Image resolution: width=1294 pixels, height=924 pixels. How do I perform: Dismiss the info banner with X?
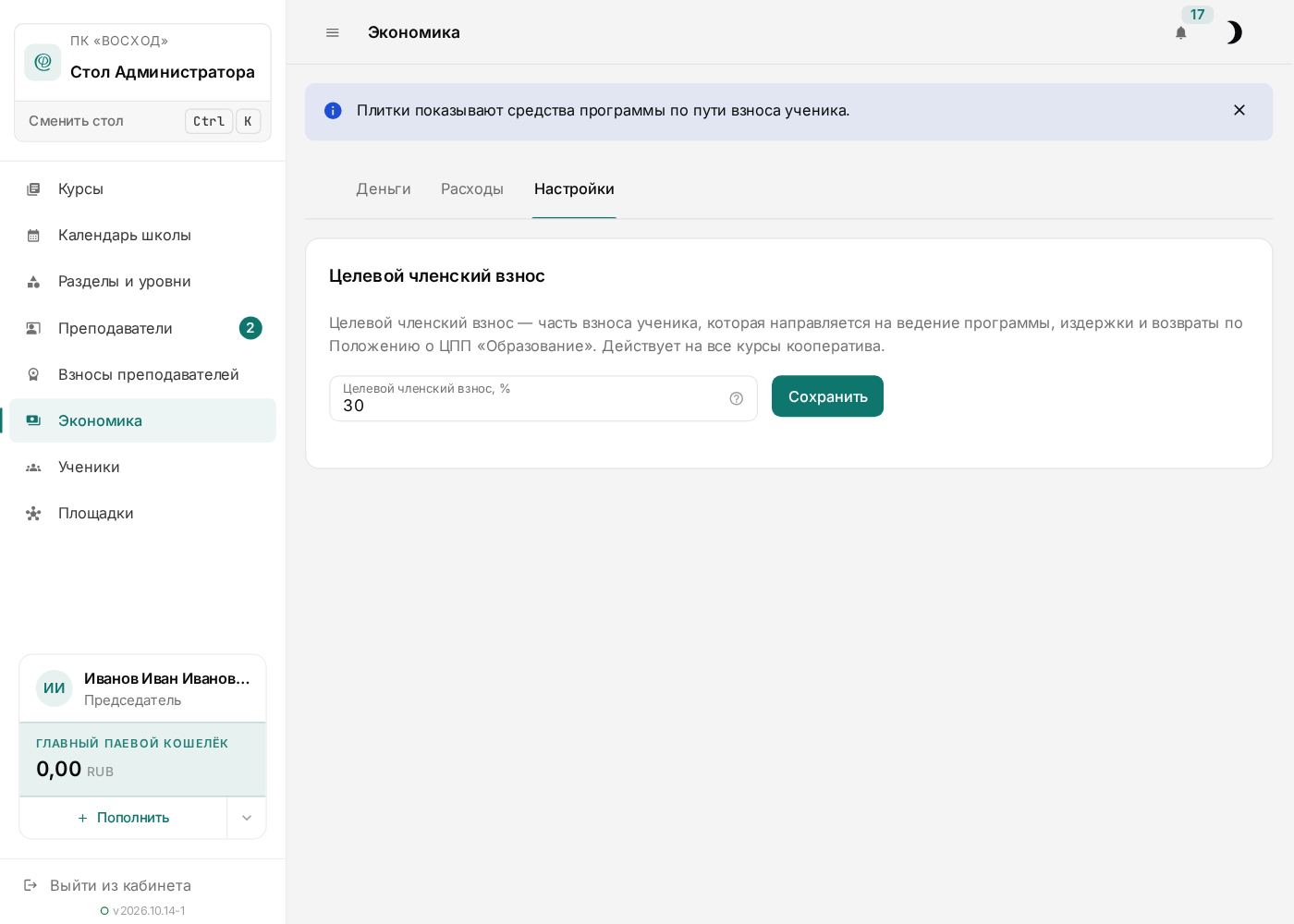1239,110
